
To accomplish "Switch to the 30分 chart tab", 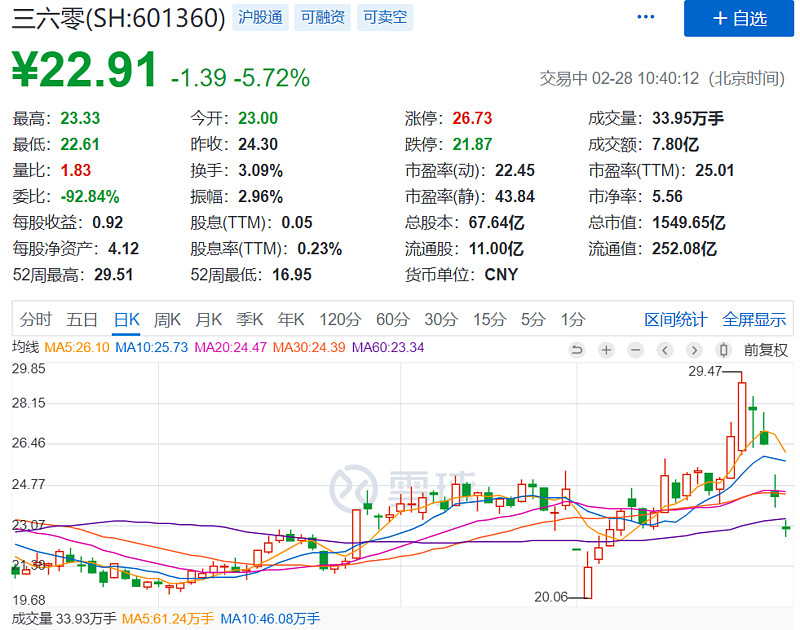I will coord(441,319).
